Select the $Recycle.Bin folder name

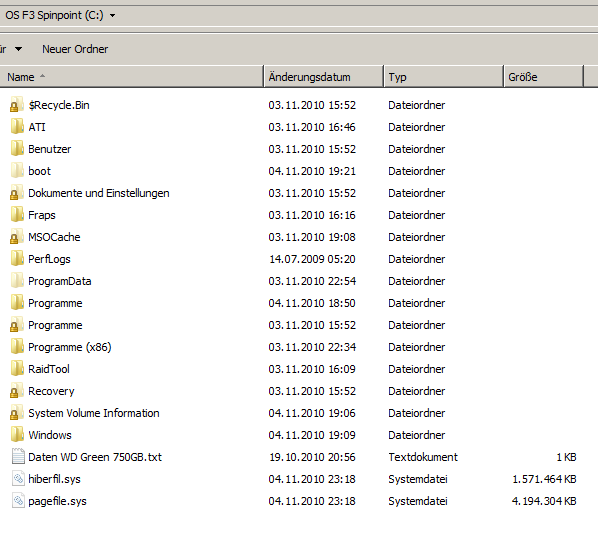pyautogui.click(x=59, y=105)
